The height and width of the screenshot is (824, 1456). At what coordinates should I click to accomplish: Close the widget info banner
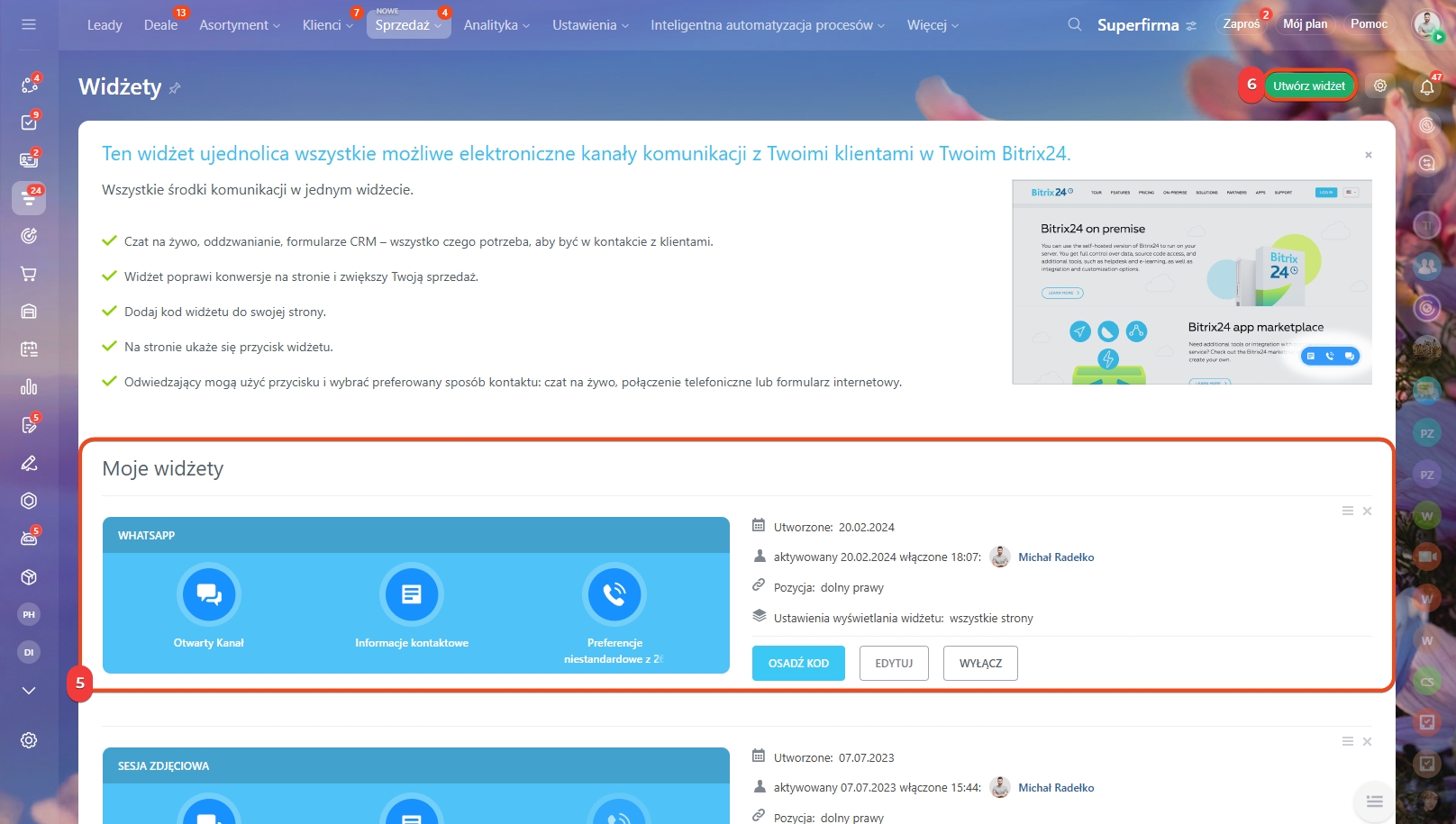1369,155
